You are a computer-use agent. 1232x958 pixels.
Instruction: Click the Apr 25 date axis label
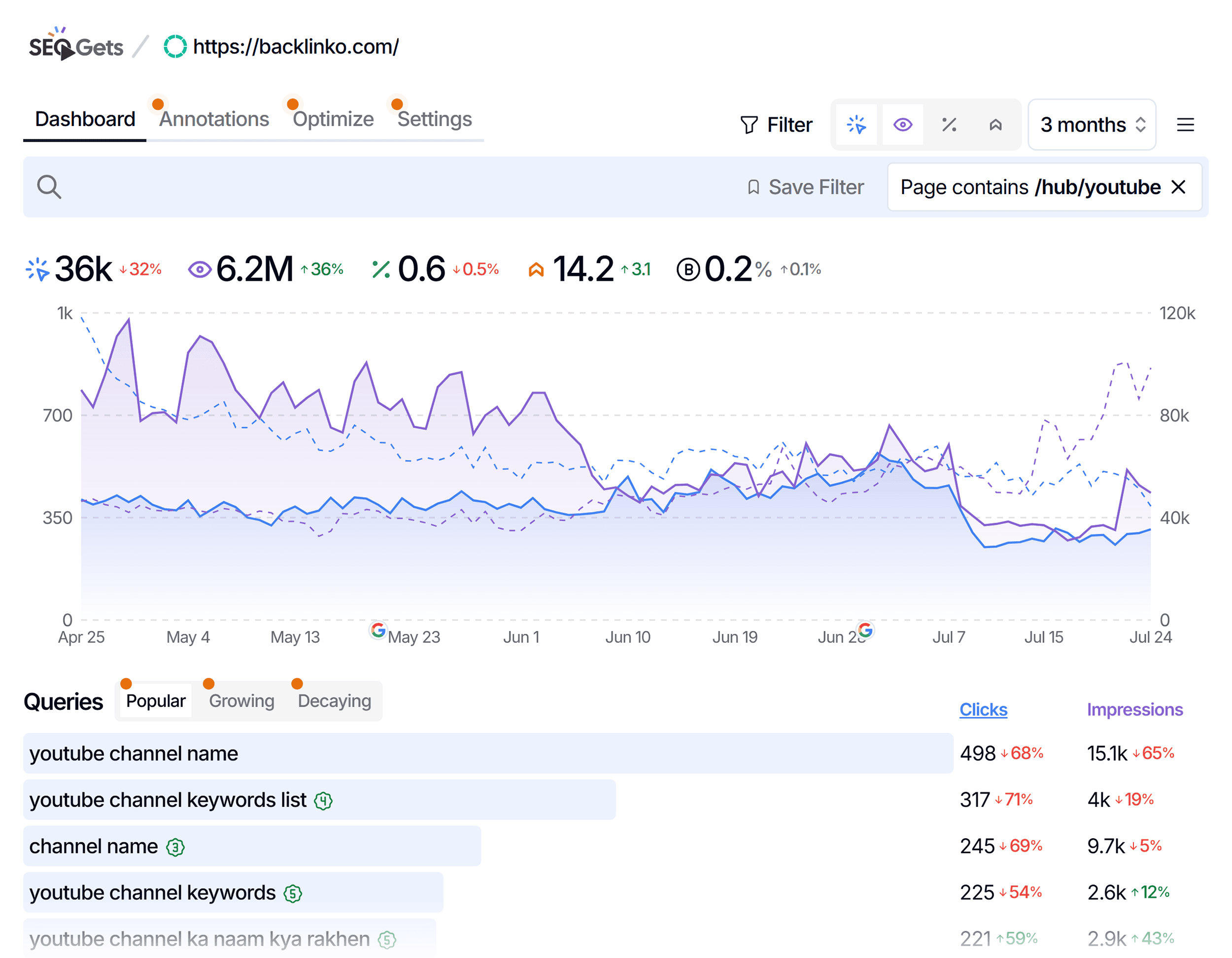(81, 637)
